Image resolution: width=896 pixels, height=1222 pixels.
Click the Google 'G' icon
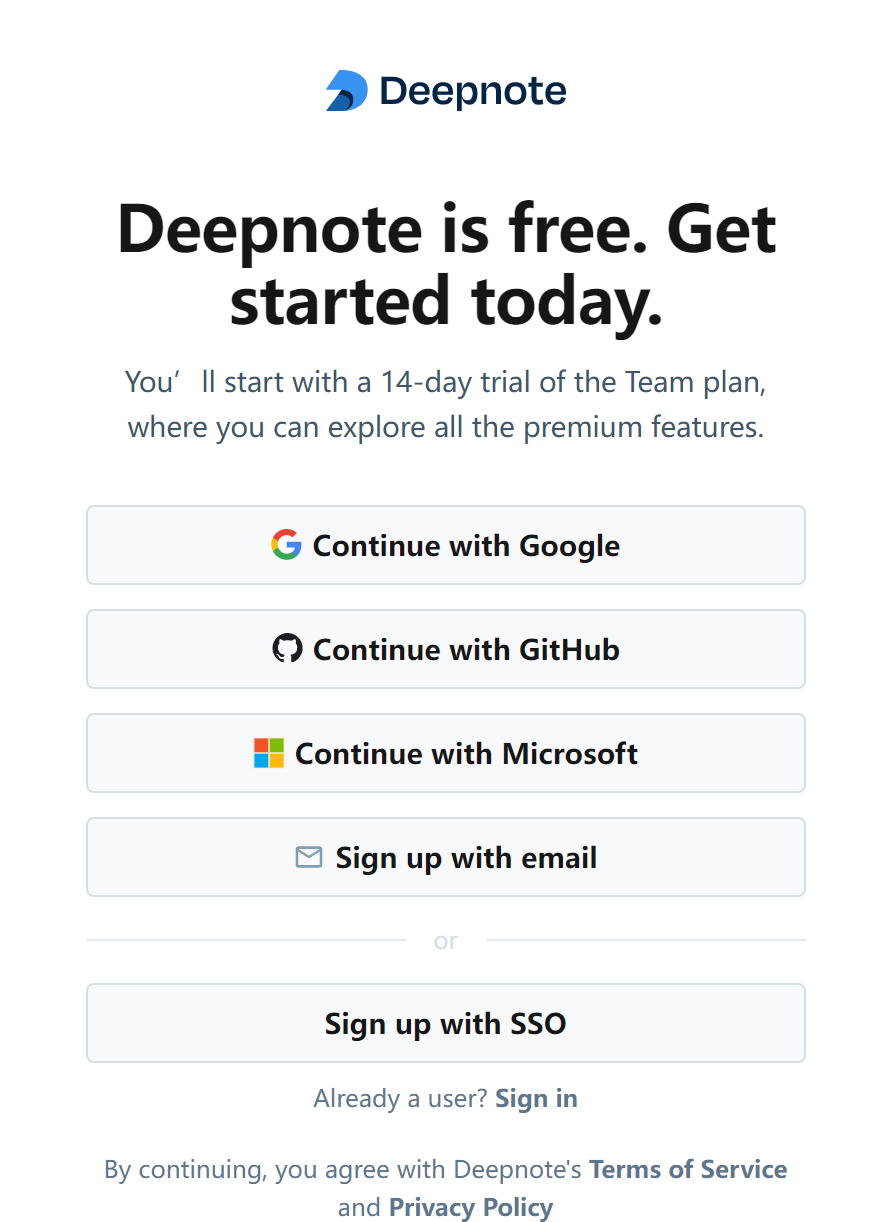click(x=286, y=545)
